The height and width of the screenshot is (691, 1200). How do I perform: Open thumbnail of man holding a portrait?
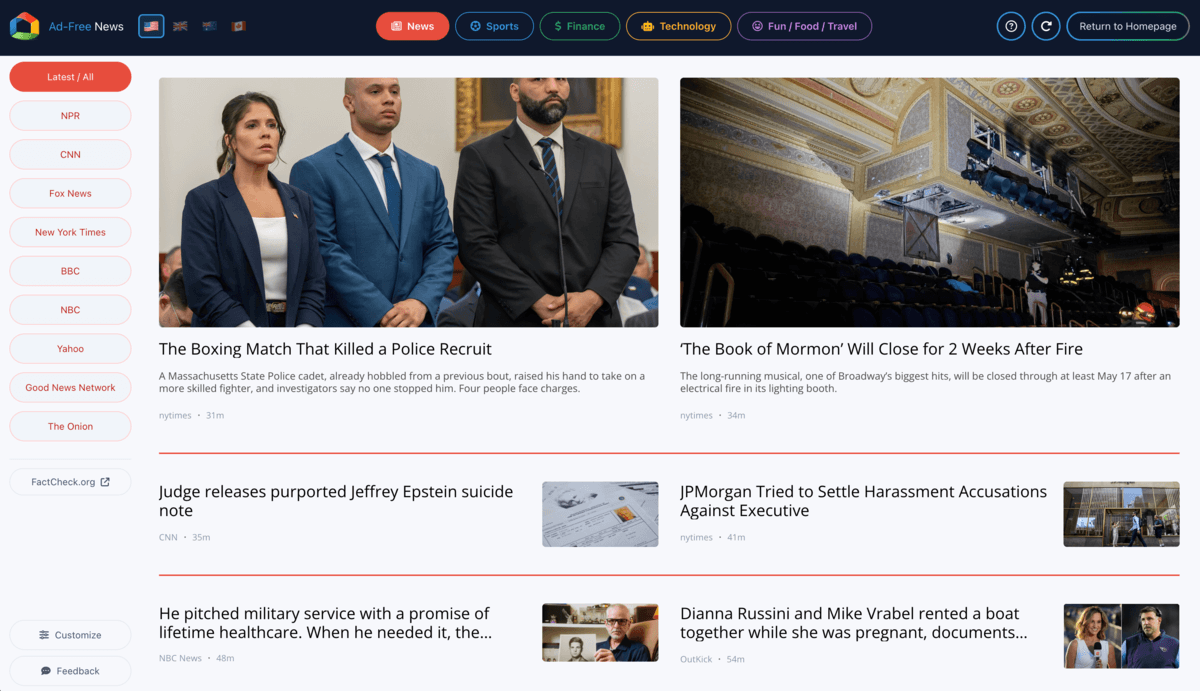[600, 632]
